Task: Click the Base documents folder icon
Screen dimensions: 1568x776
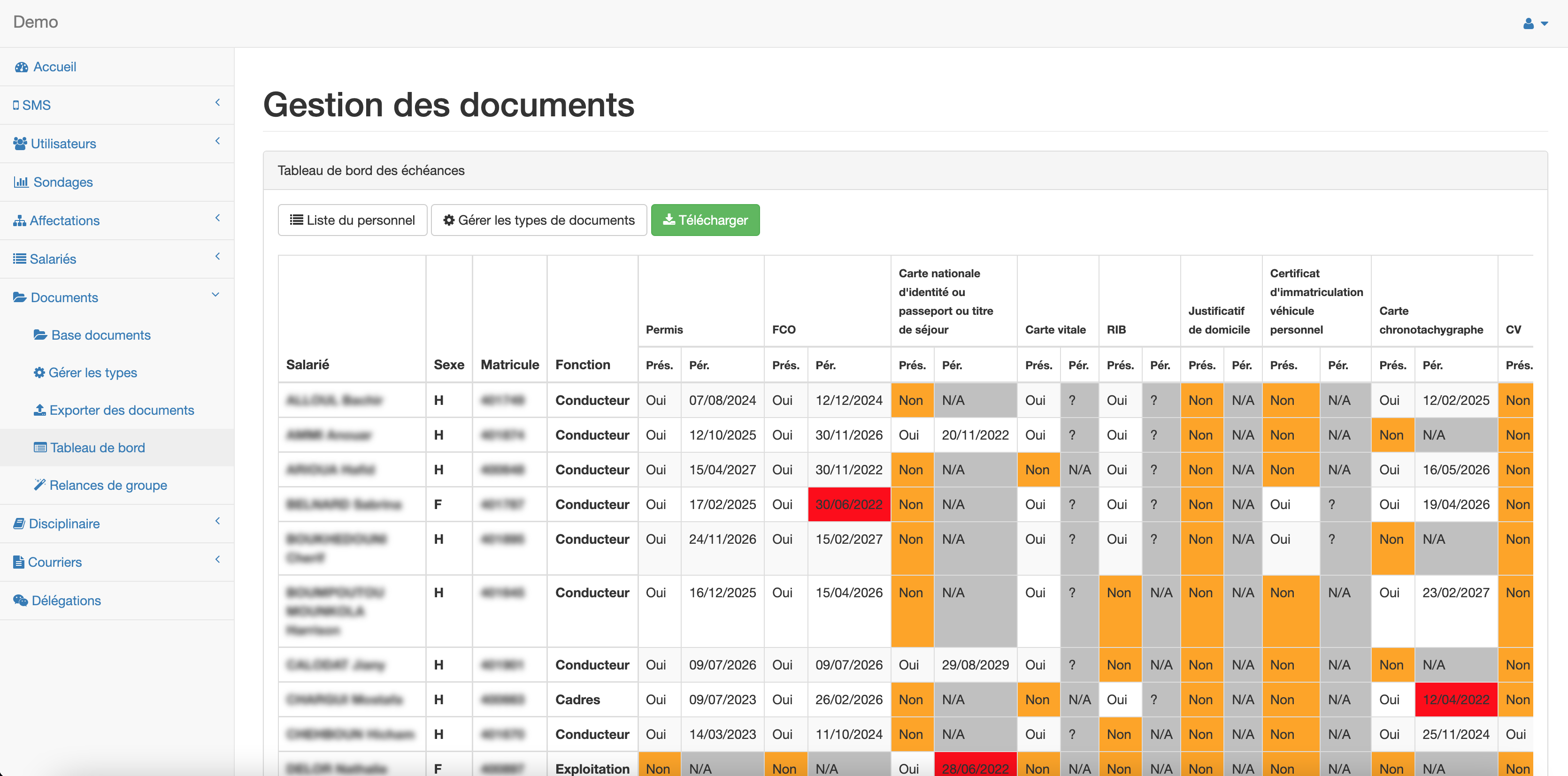Action: coord(40,335)
